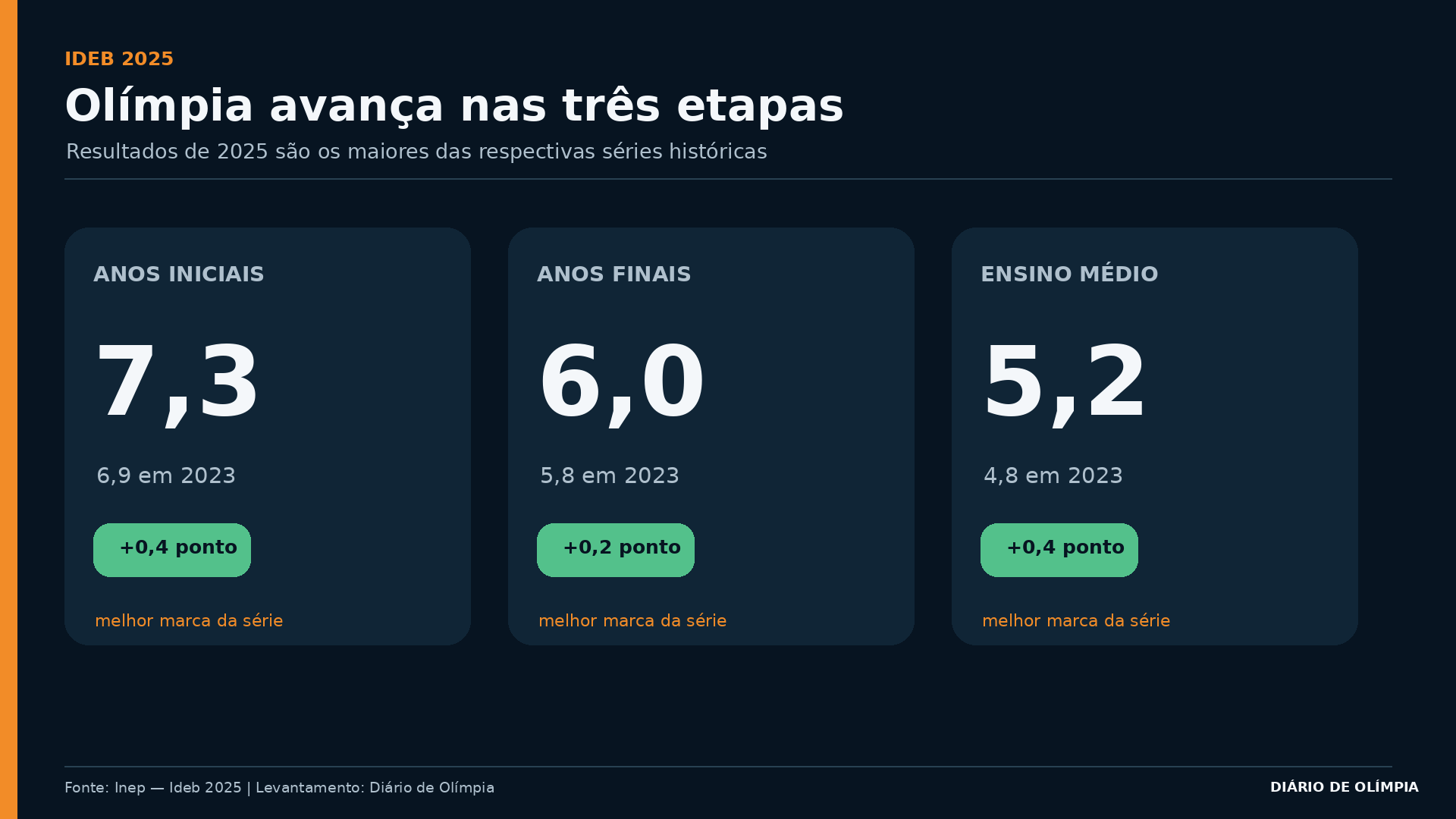The width and height of the screenshot is (1456, 819).
Task: Click the subtitle about séries históricas
Action: (416, 152)
